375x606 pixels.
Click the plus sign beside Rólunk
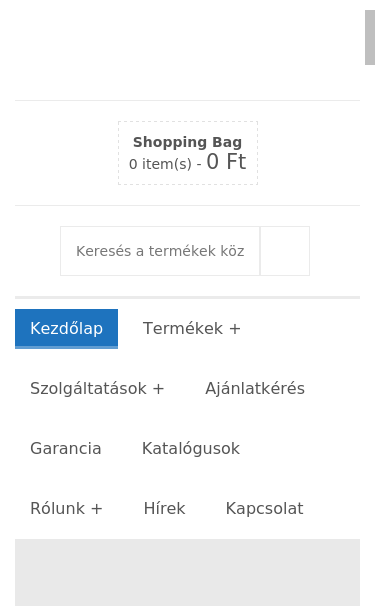click(x=97, y=509)
